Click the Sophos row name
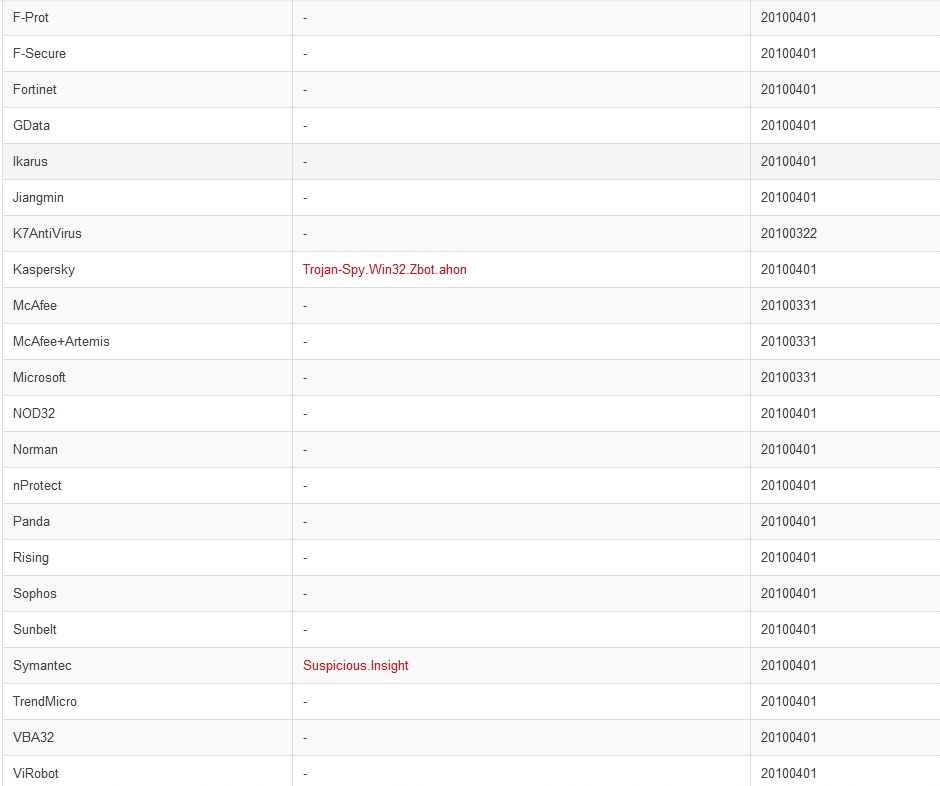Viewport: 940px width, 786px height. (35, 593)
